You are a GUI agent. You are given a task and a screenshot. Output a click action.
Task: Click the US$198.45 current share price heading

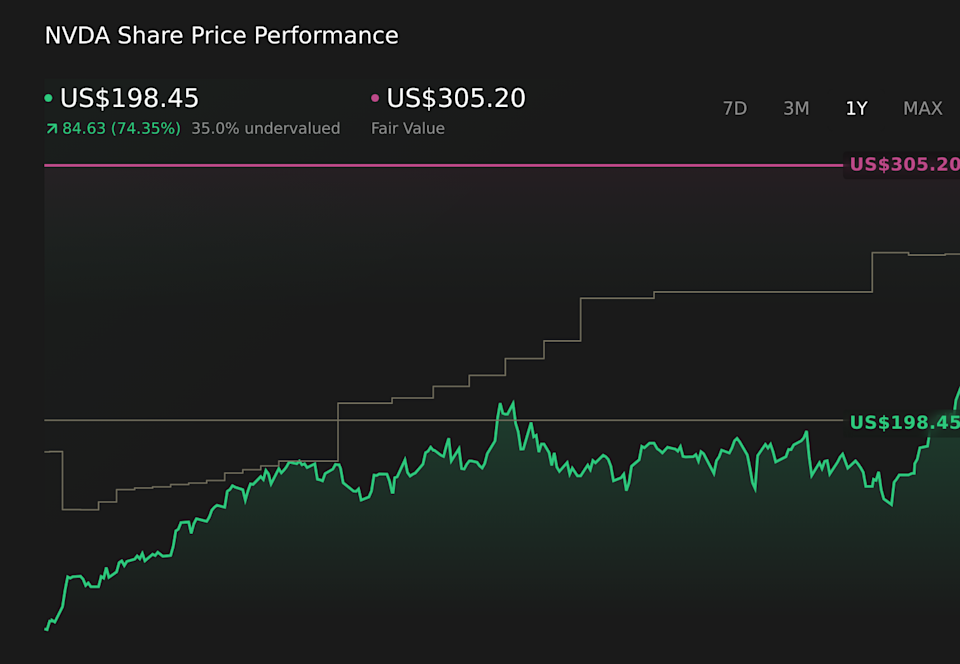coord(129,98)
